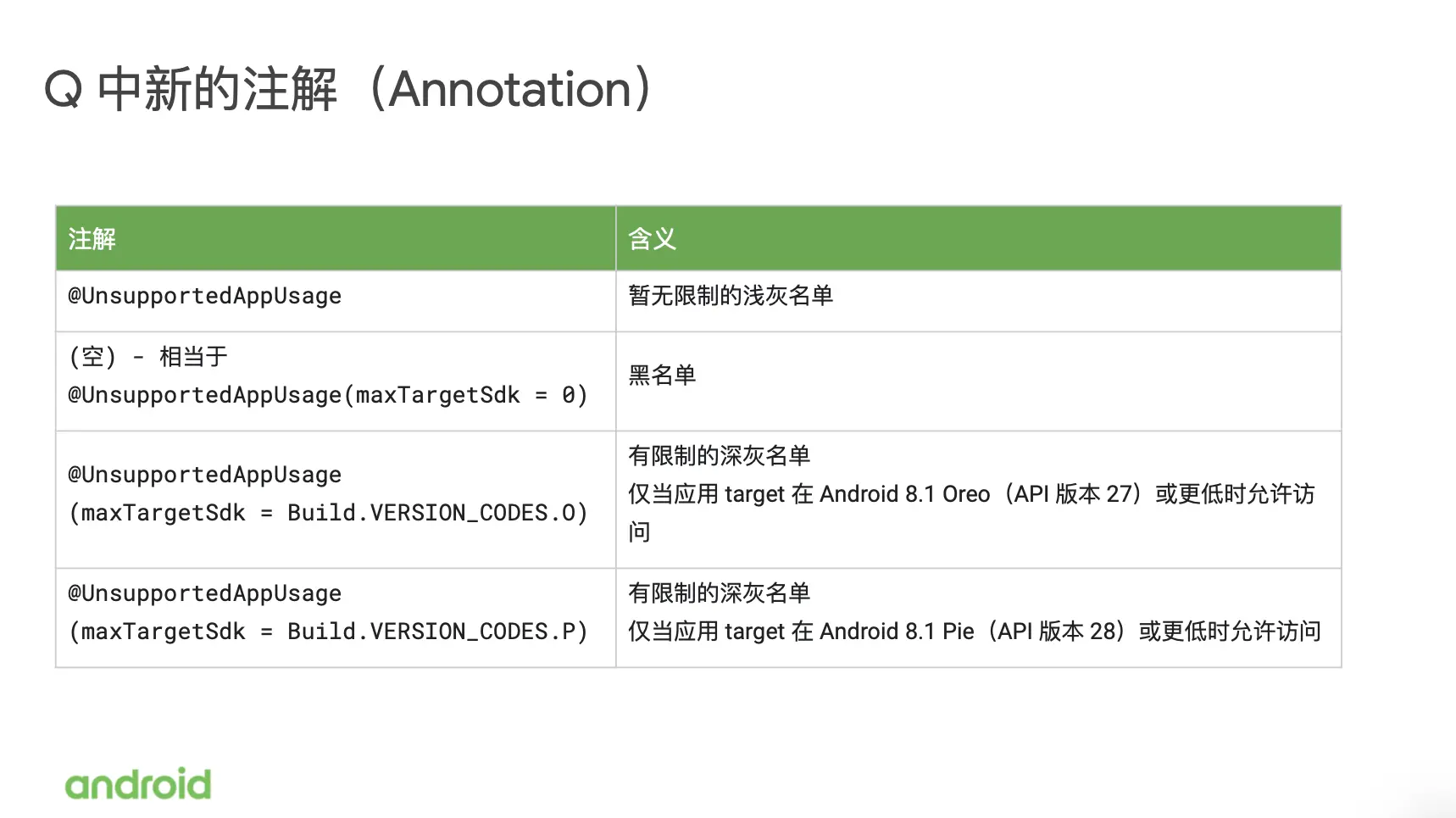Click the '暂无限制的浅灰名单' cell
The image size is (1456, 818).
click(731, 296)
